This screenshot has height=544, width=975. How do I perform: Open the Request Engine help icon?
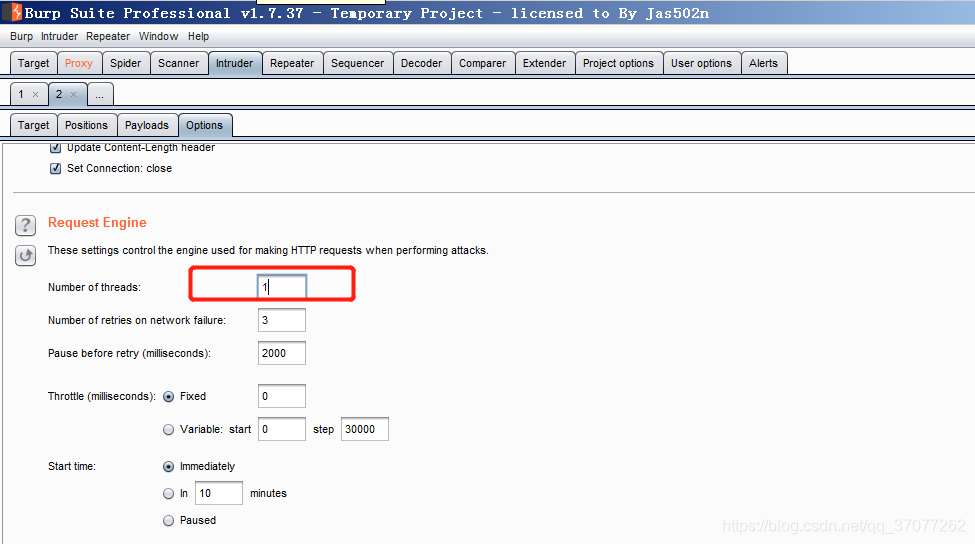(25, 225)
